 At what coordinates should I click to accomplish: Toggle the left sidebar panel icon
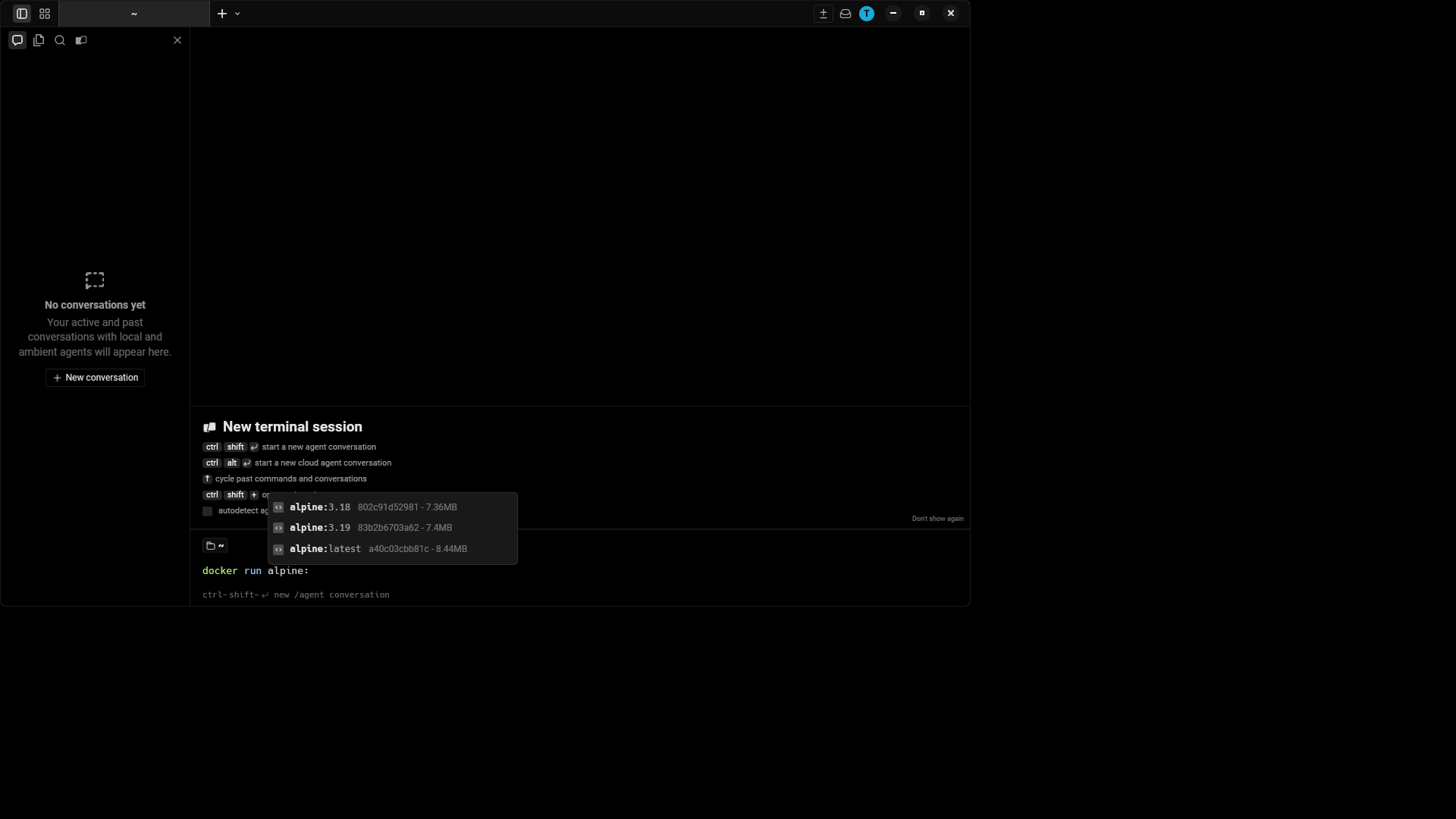coord(22,14)
